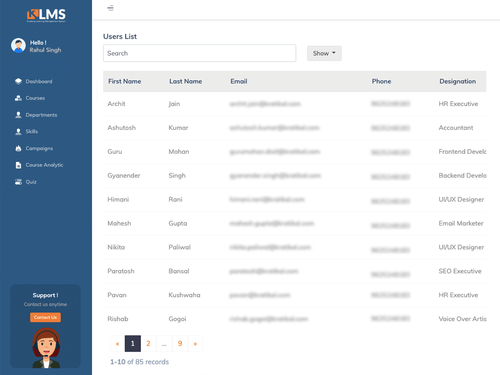The image size is (500, 375).
Task: Click the KLMS logo
Action: pyautogui.click(x=46, y=15)
